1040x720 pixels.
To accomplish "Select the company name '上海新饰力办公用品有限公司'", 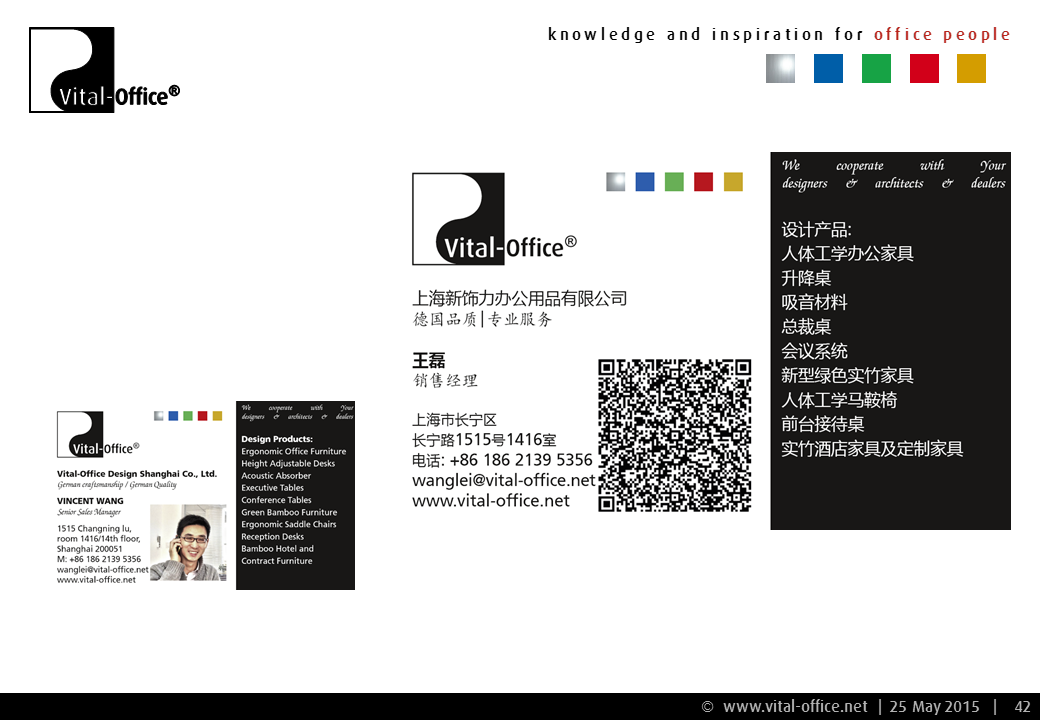I will [x=519, y=298].
